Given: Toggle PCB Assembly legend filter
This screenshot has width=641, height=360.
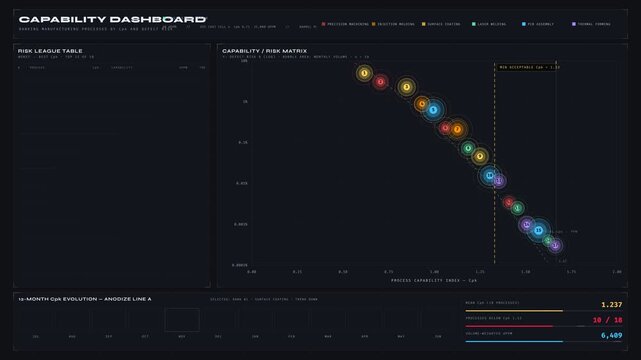Looking at the screenshot, I should pyautogui.click(x=538, y=24).
